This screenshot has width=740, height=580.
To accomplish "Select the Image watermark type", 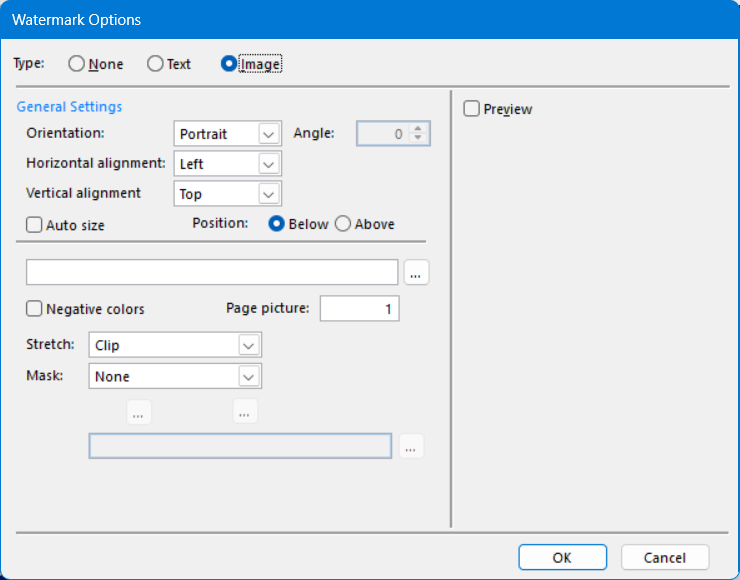I will 229,64.
